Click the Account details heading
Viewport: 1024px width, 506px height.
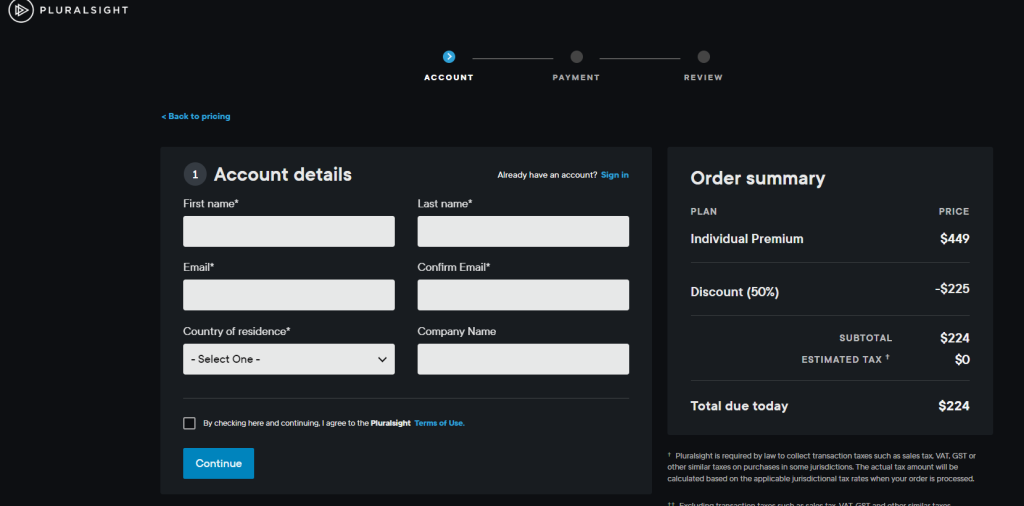283,175
